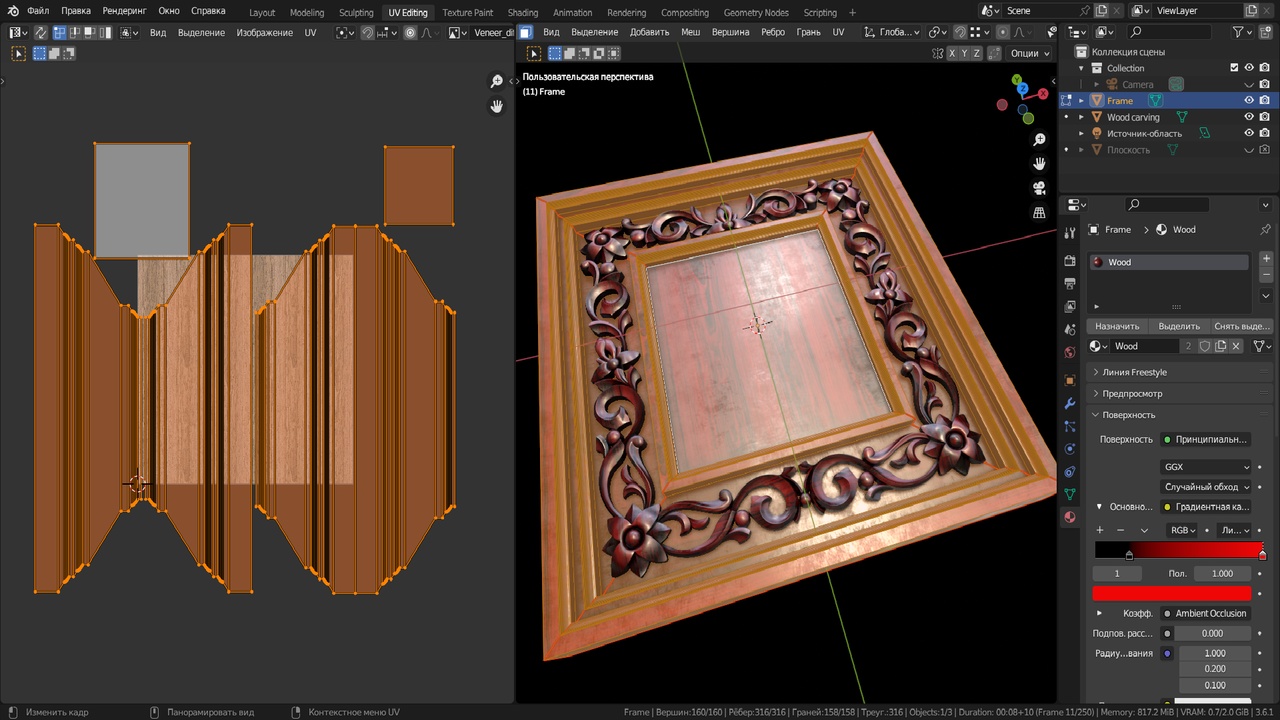This screenshot has width=1280, height=720.
Task: Expand the Wood carving tree item
Action: point(1081,117)
